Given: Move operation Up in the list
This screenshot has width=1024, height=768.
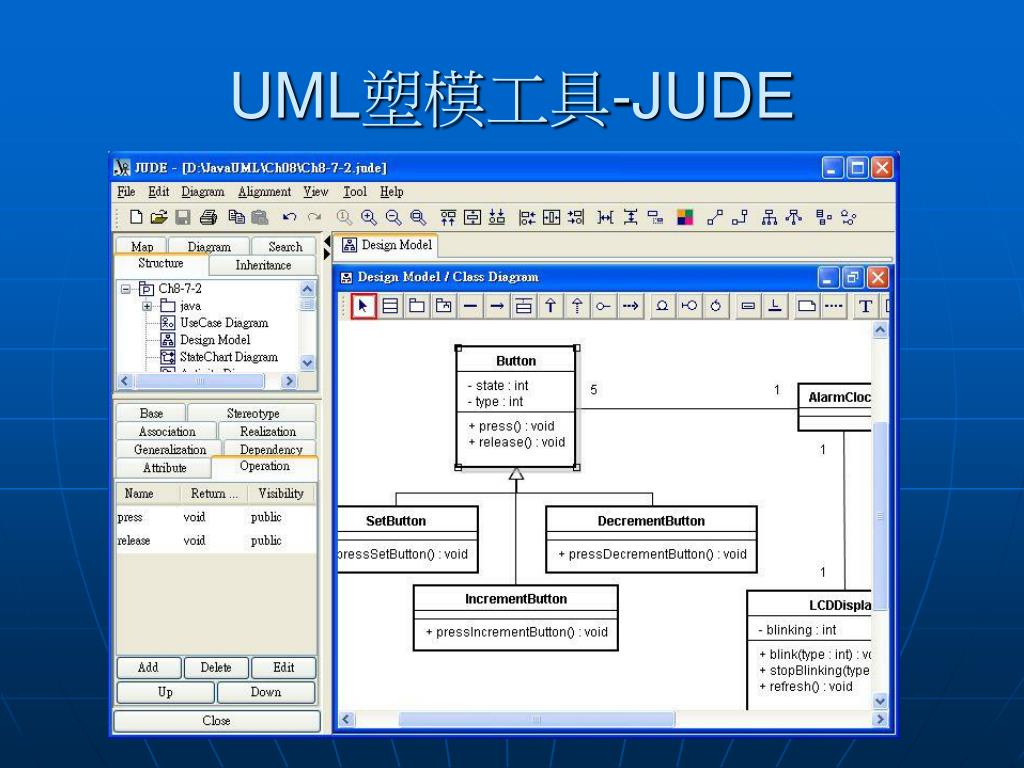Looking at the screenshot, I should [165, 692].
